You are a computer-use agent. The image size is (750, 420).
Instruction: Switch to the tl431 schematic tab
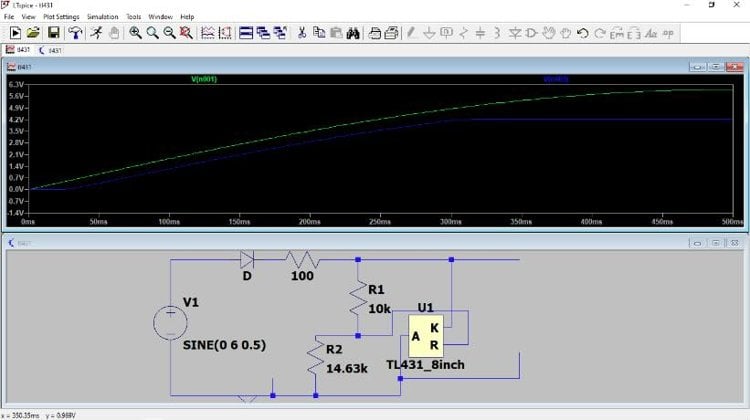coord(50,50)
